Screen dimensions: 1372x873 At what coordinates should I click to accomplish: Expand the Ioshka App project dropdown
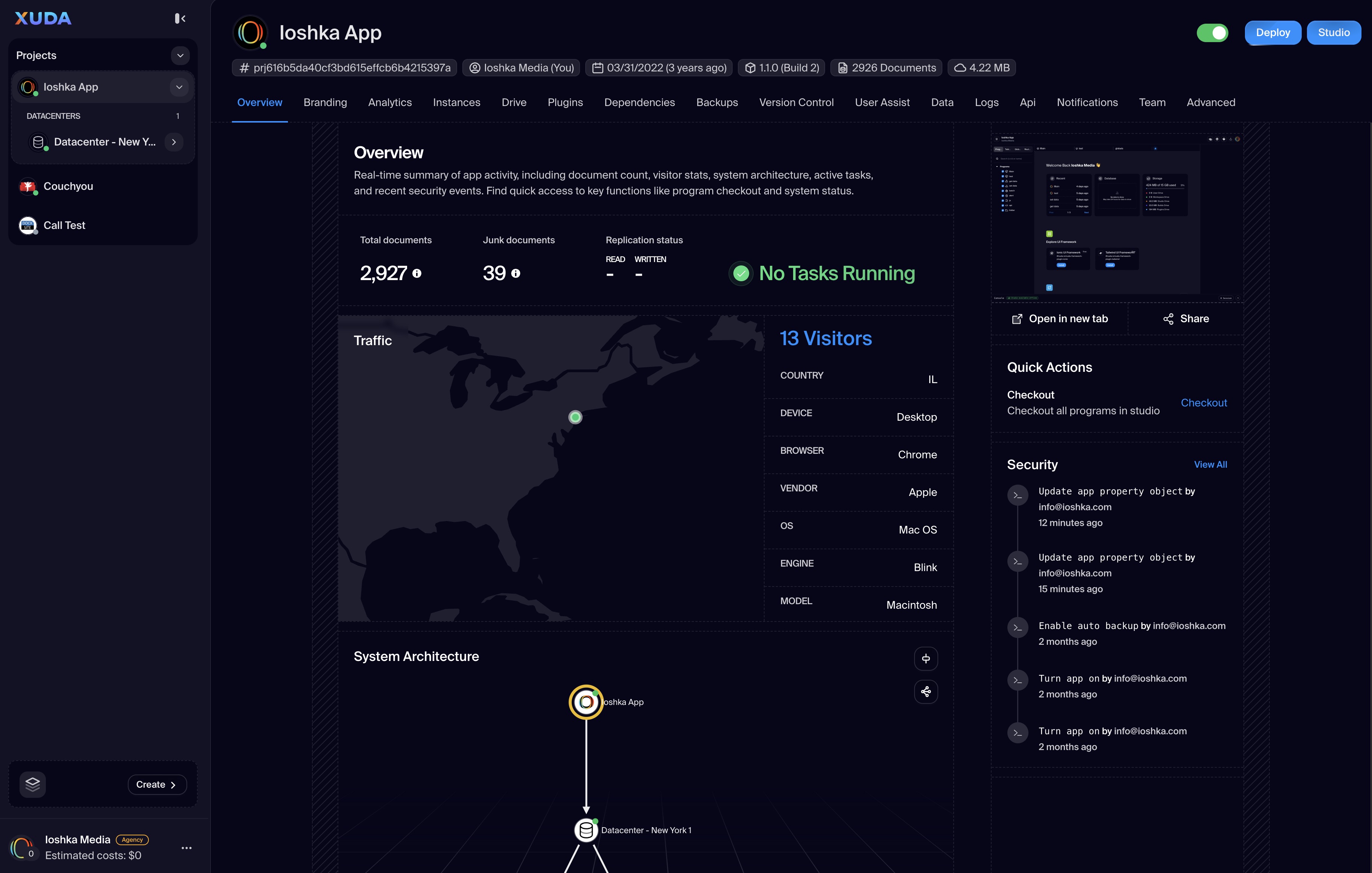tap(179, 87)
